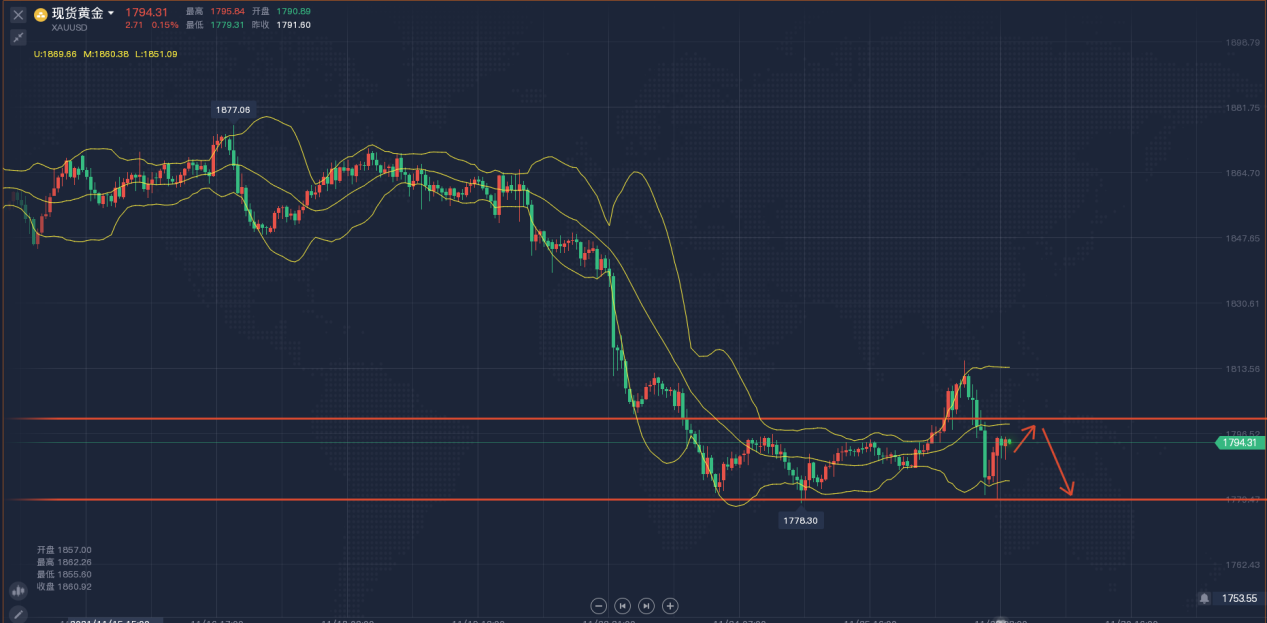The width and height of the screenshot is (1267, 623).
Task: Click the 开盘 1857.00 readout
Action: pyautogui.click(x=64, y=550)
